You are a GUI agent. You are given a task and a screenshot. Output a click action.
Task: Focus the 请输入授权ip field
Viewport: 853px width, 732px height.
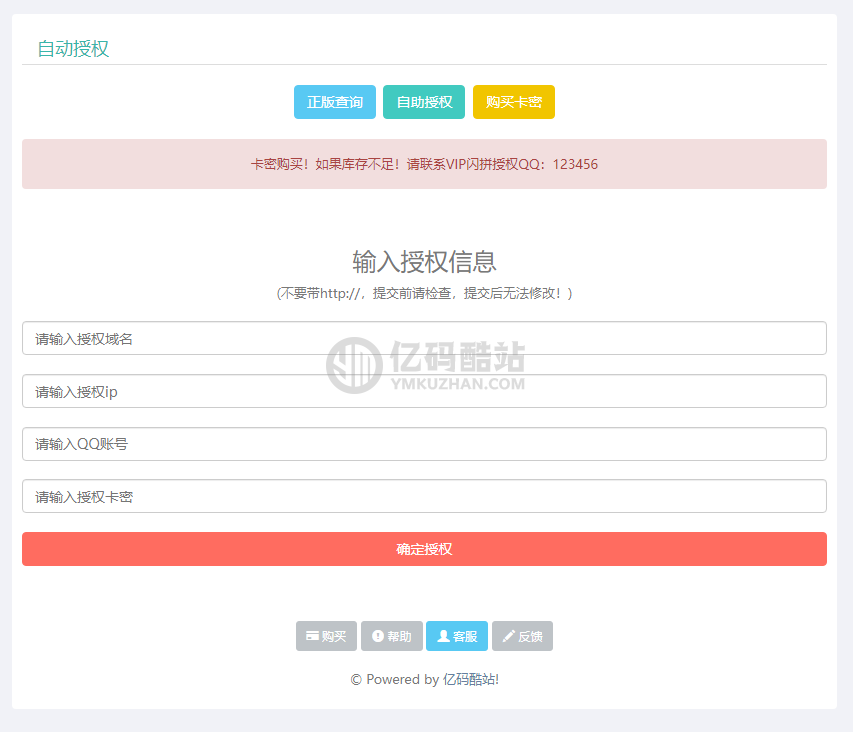424,391
